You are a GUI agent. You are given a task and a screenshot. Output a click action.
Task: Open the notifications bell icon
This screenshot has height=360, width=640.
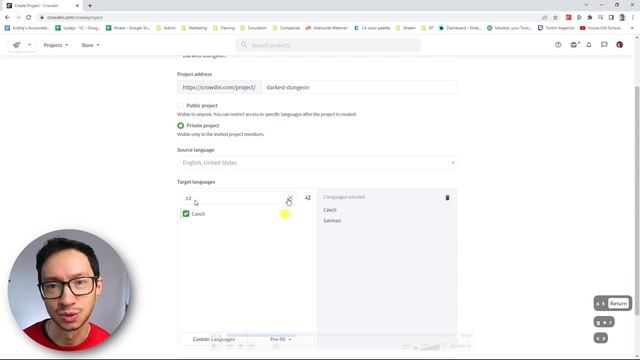click(589, 45)
